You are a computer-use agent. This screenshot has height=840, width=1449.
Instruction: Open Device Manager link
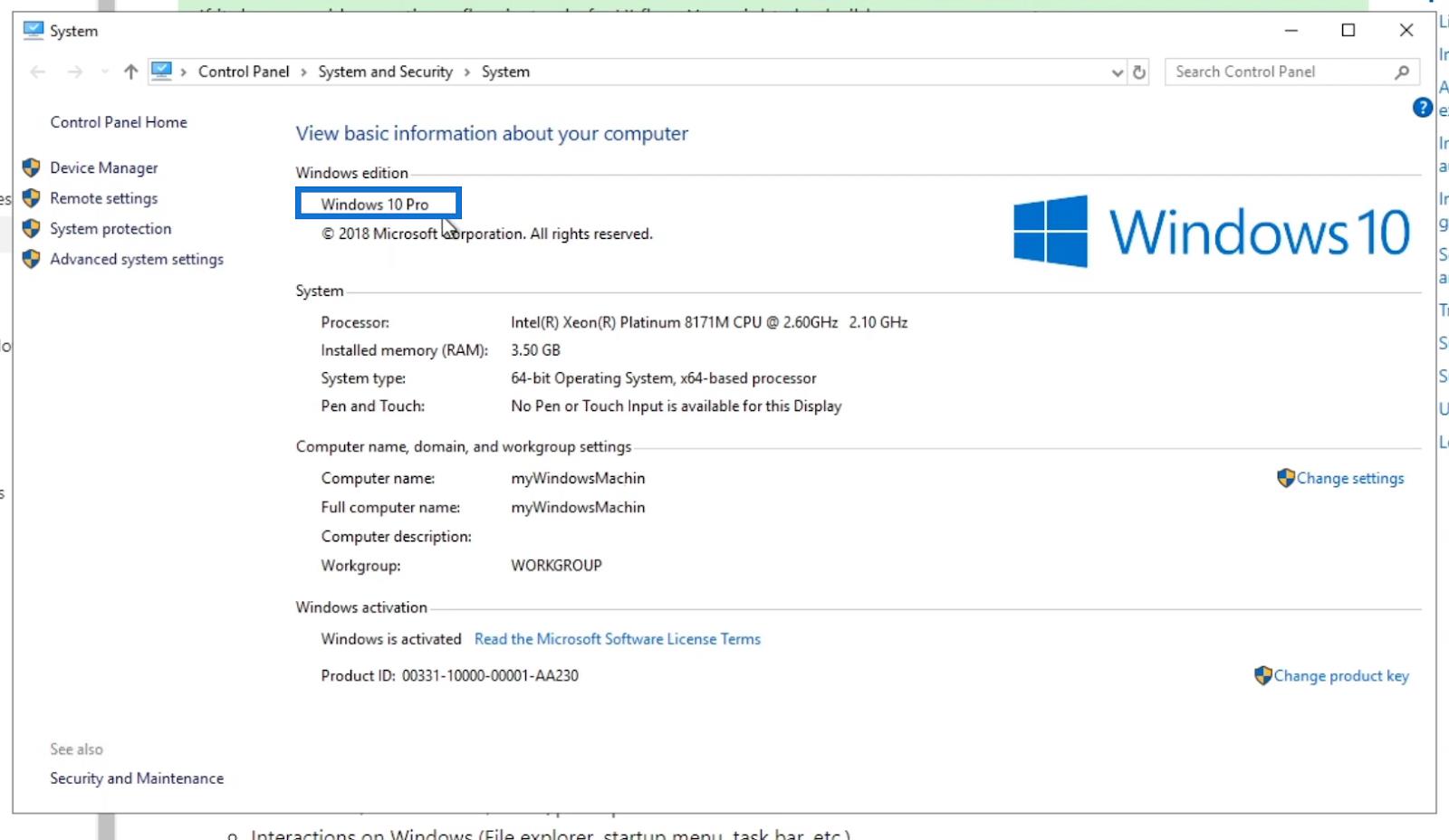pos(104,167)
